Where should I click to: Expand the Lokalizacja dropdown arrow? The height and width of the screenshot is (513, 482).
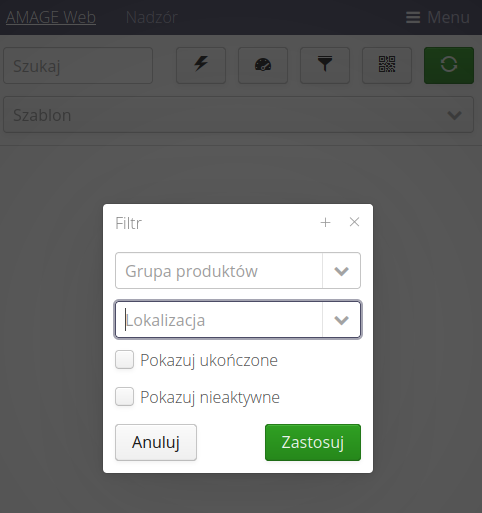[341, 320]
